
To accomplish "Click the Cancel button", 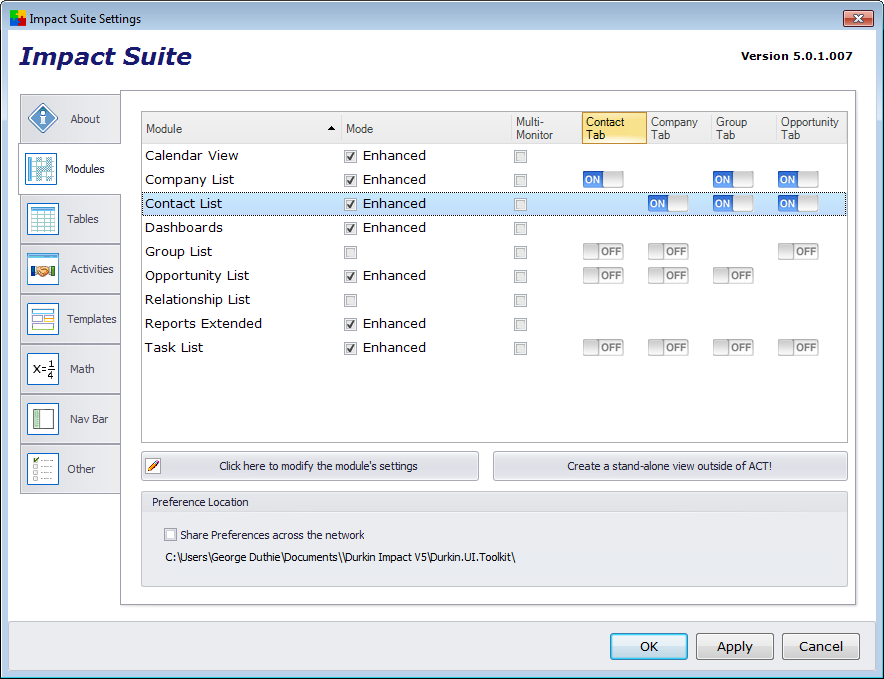I will tap(821, 646).
